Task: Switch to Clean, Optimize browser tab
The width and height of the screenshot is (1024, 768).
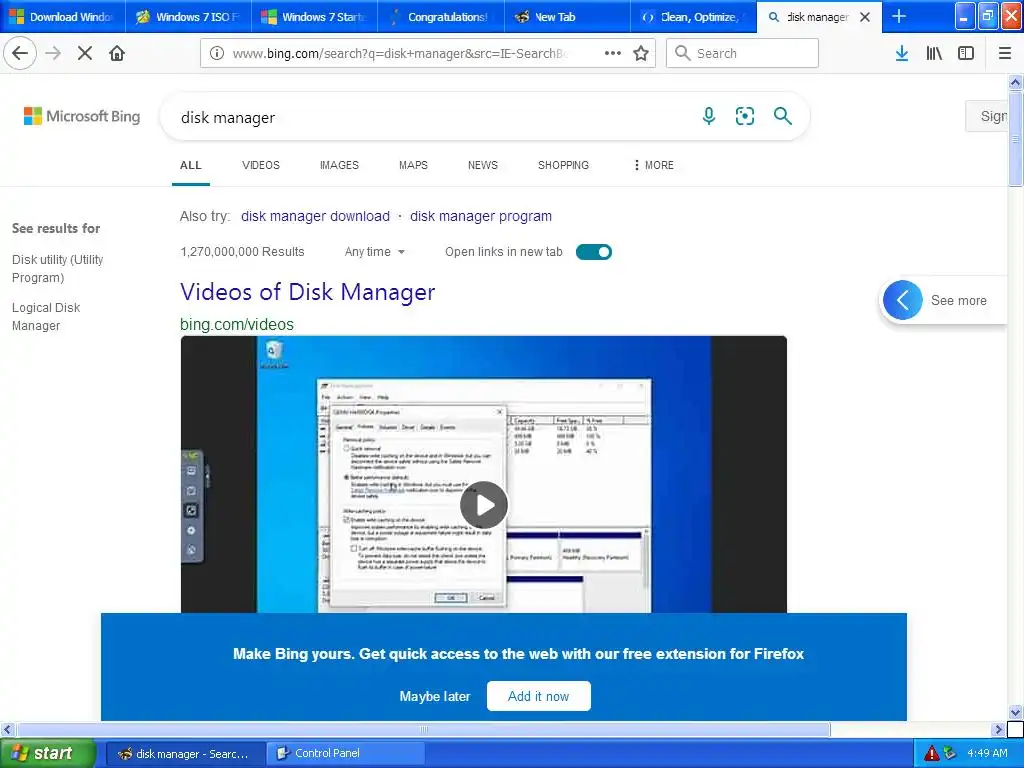Action: [x=694, y=17]
